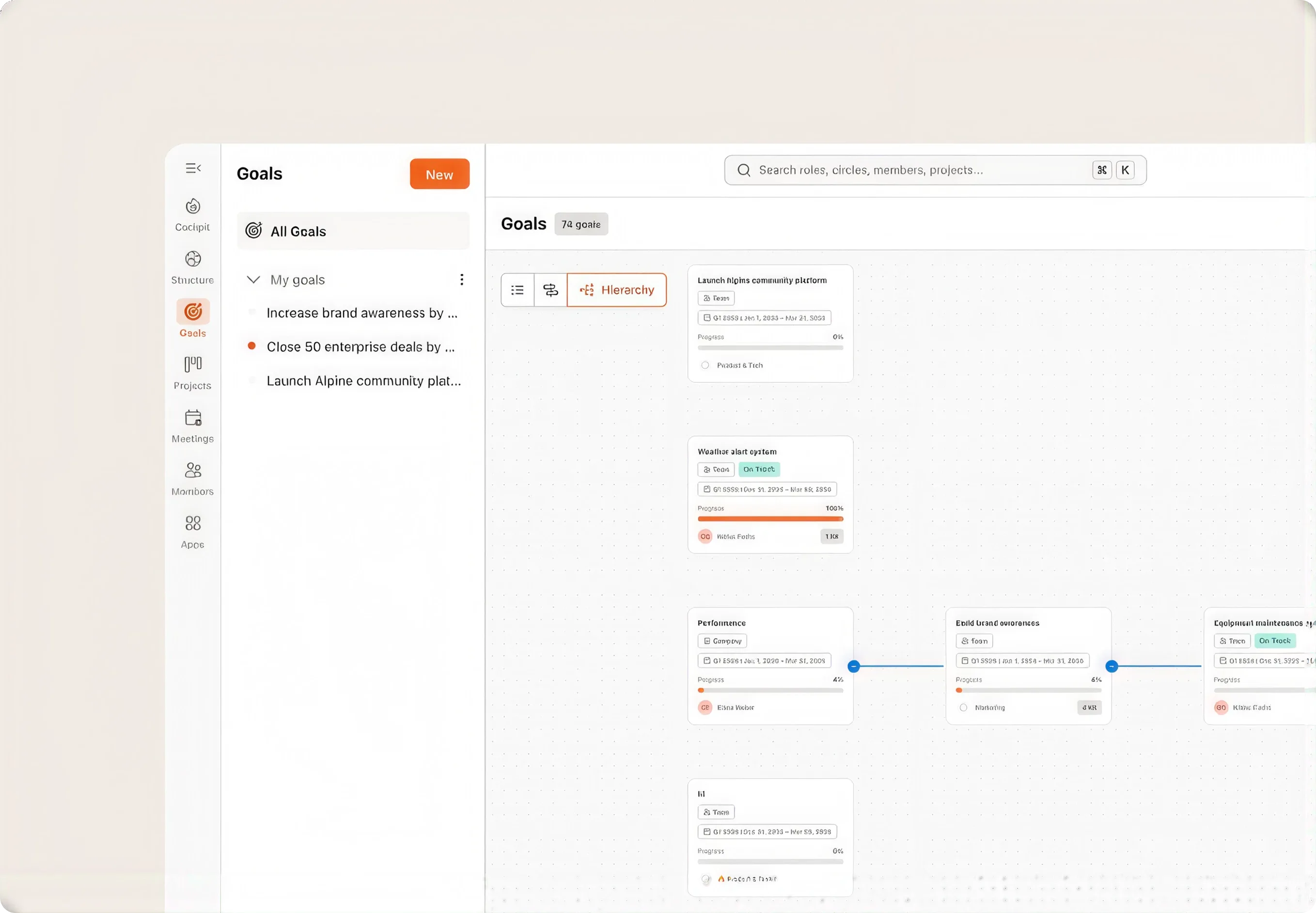The height and width of the screenshot is (913, 1316).
Task: Click the status dot beside Launch Alpine community
Action: 251,380
